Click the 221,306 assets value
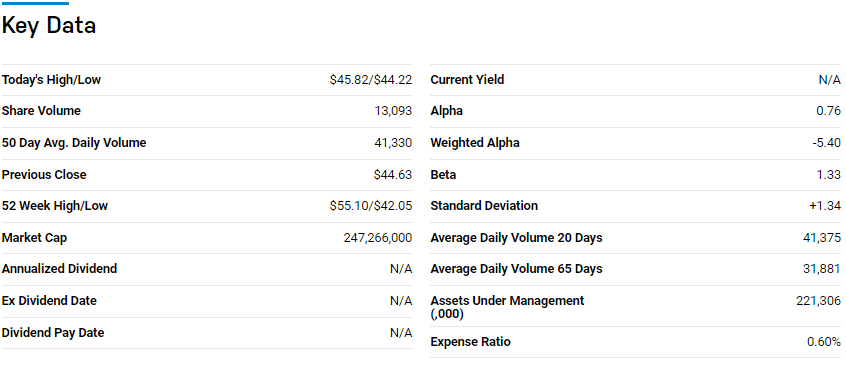The height and width of the screenshot is (366, 846). click(818, 301)
